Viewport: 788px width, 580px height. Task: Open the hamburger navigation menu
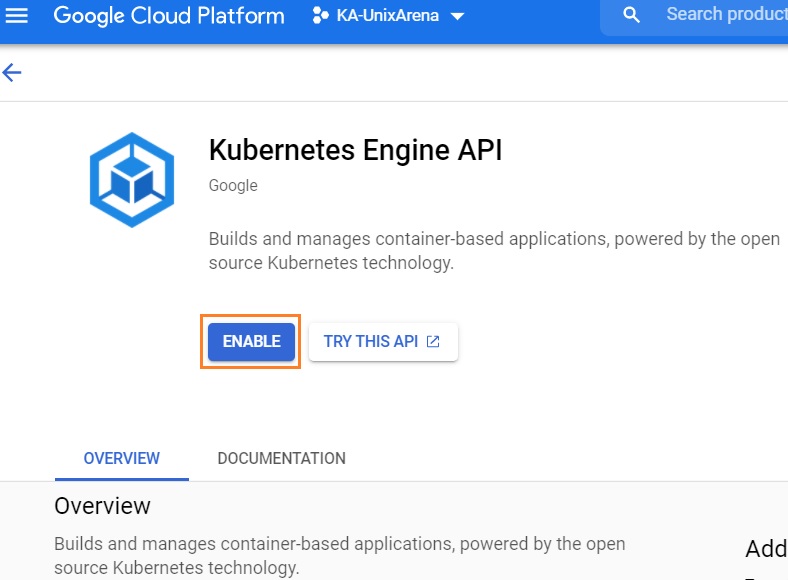tap(17, 16)
